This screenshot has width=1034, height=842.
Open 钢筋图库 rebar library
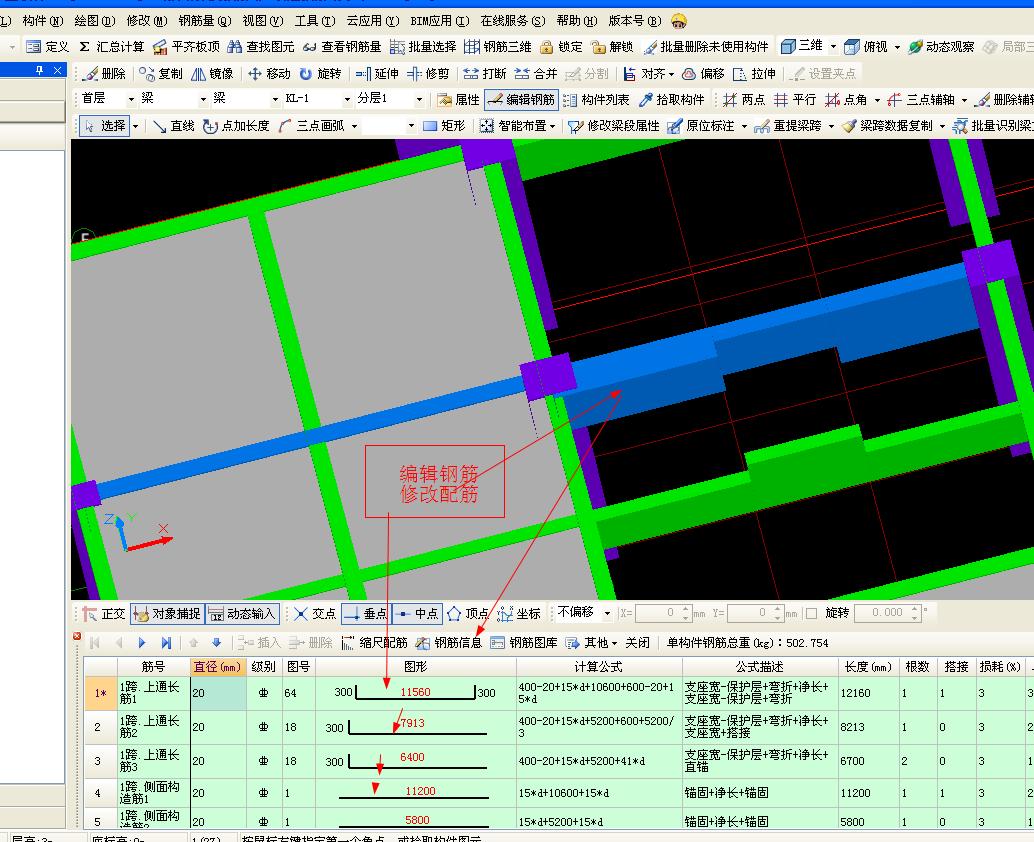[x=524, y=643]
